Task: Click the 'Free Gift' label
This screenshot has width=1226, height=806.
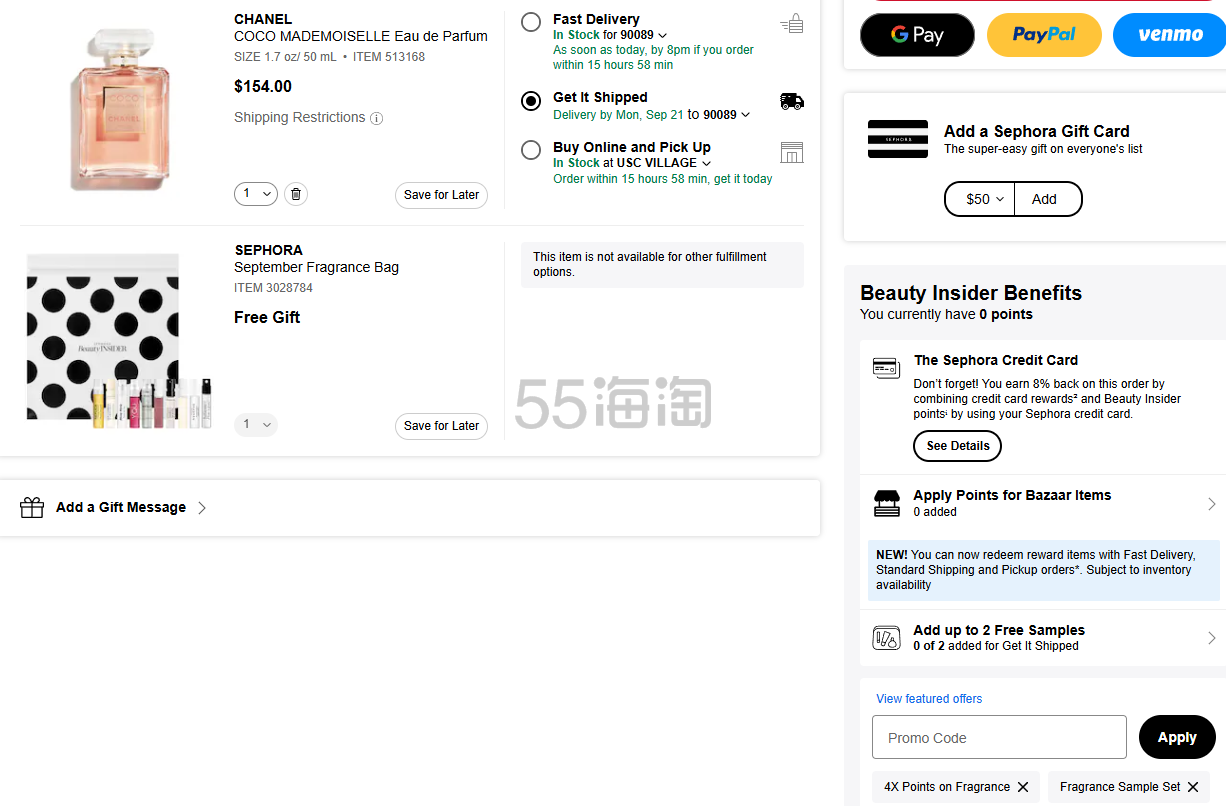Action: [267, 317]
